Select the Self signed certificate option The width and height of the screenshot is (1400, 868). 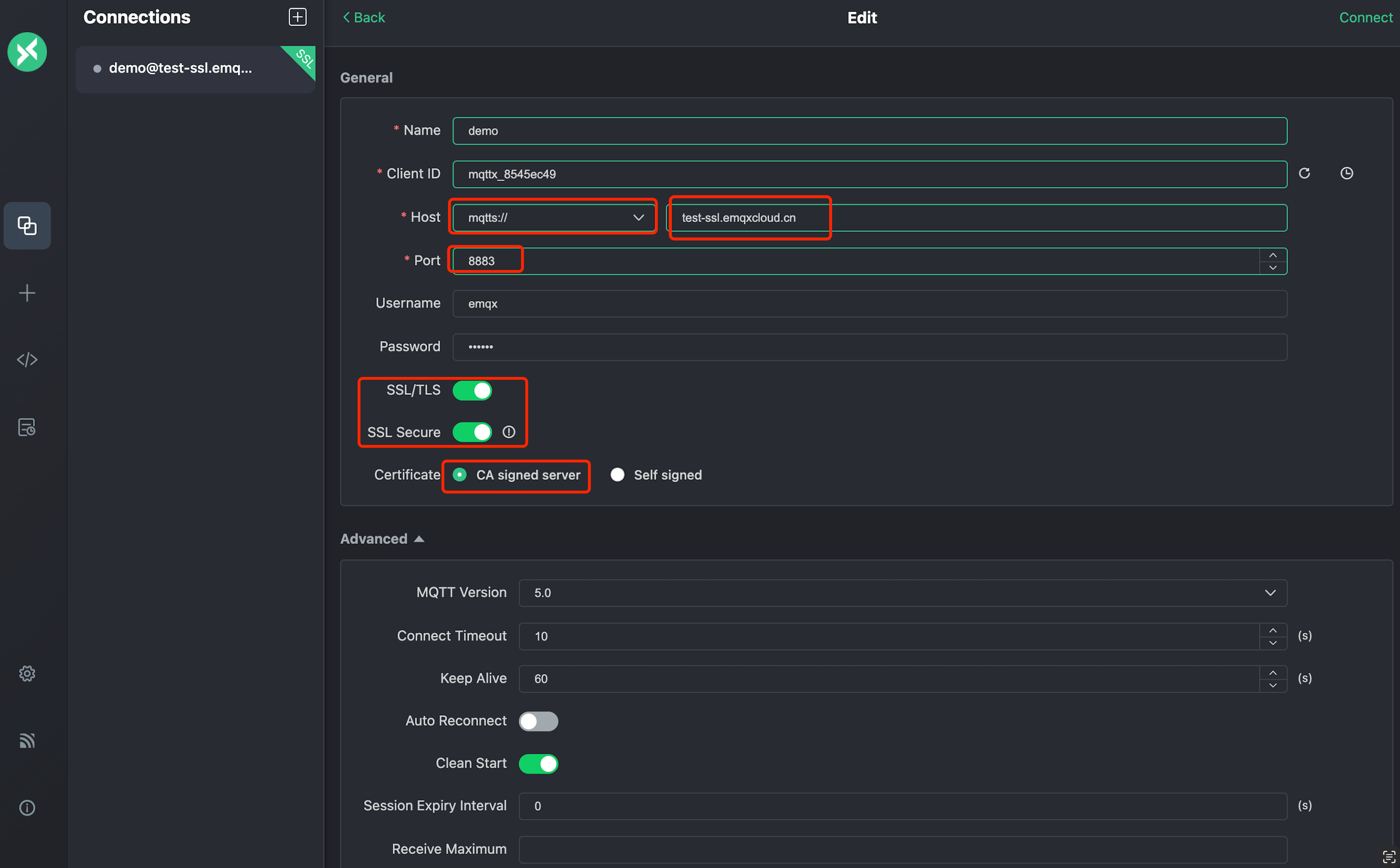(x=618, y=475)
